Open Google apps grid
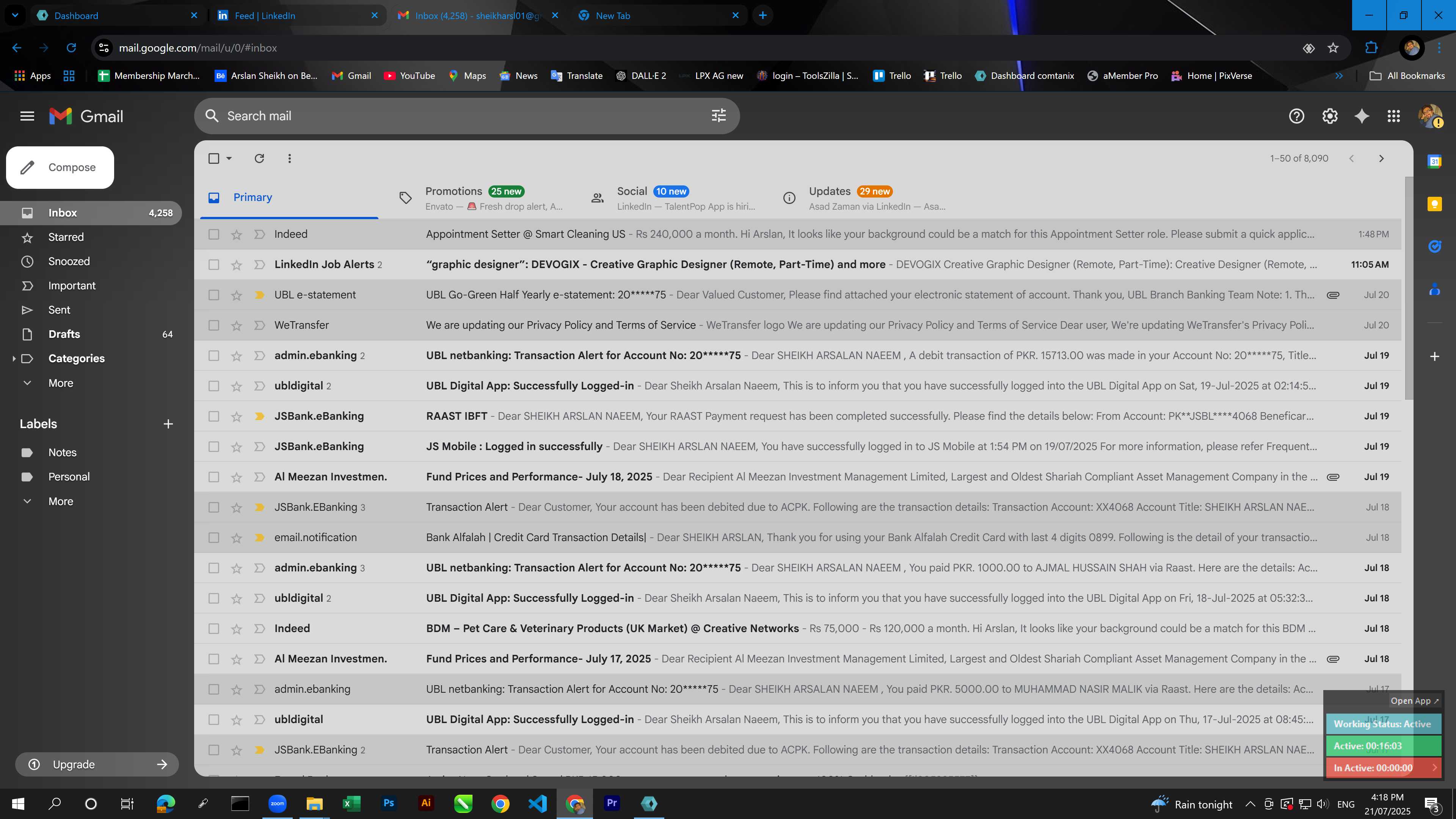The height and width of the screenshot is (819, 1456). click(1394, 116)
